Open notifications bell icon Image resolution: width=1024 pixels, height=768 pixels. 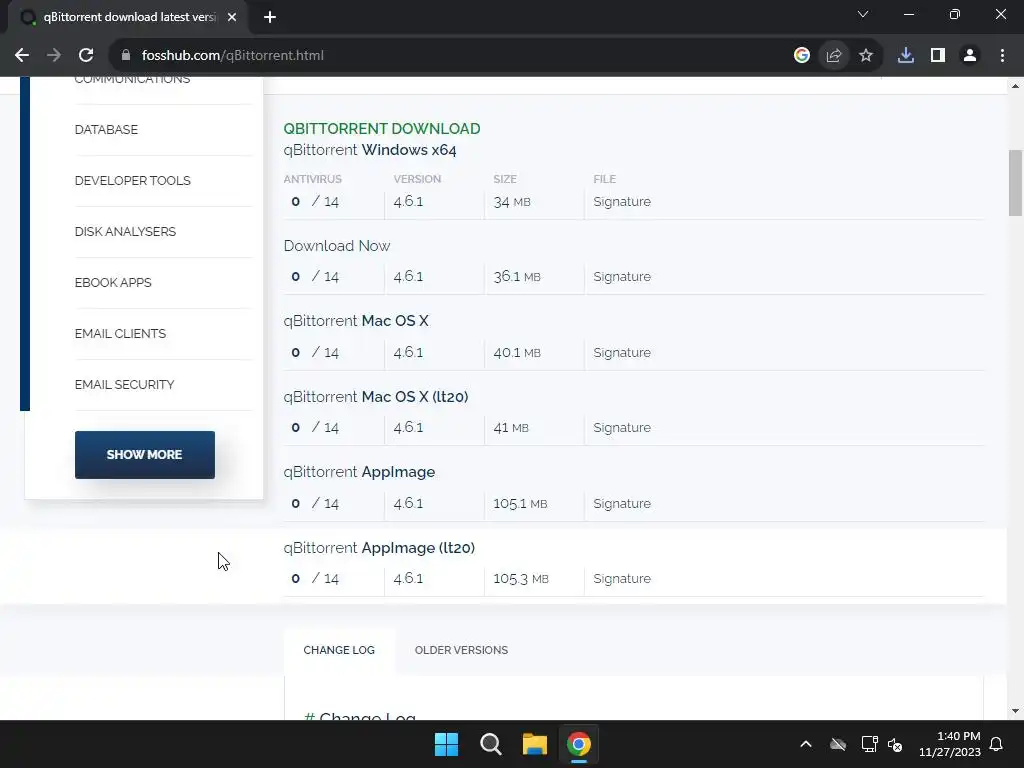[997, 744]
